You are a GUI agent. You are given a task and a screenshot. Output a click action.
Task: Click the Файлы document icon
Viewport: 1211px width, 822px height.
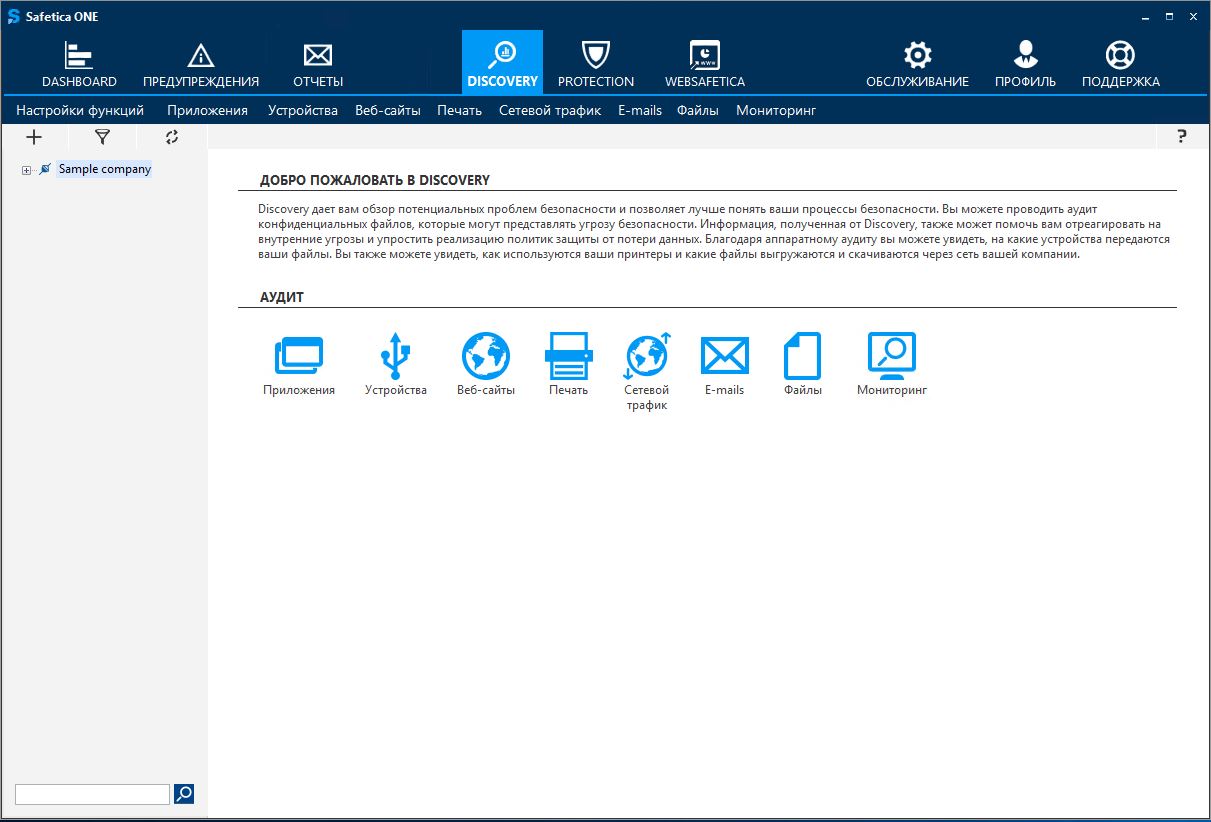(802, 357)
